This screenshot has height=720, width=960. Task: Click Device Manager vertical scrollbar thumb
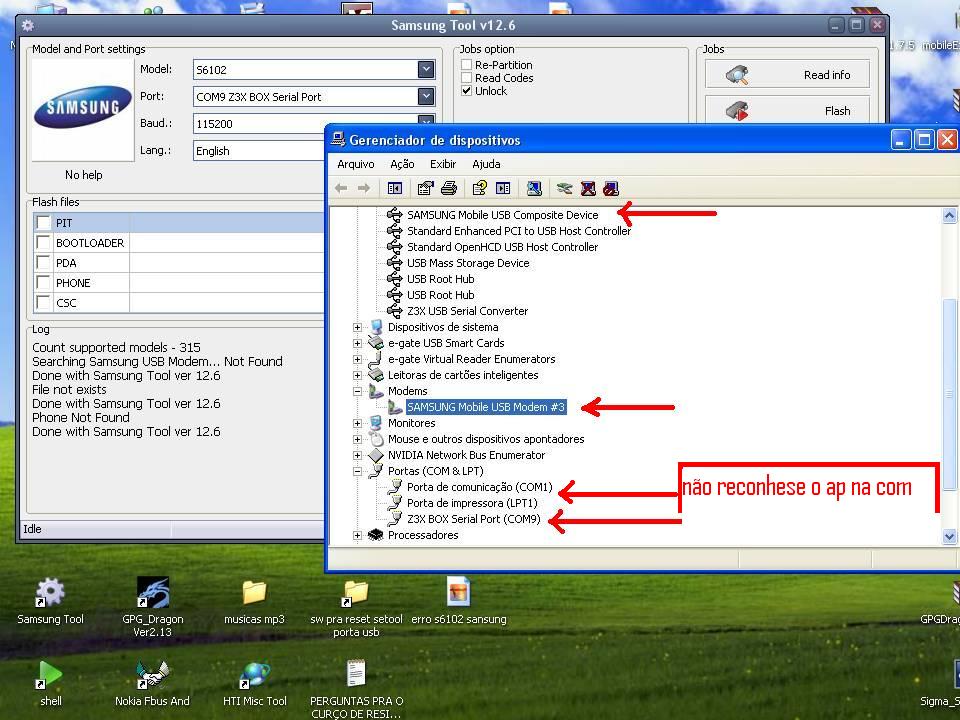949,394
